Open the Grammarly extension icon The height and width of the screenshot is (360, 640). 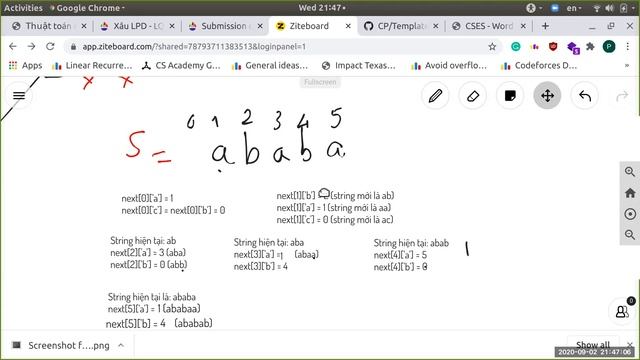[x=516, y=47]
